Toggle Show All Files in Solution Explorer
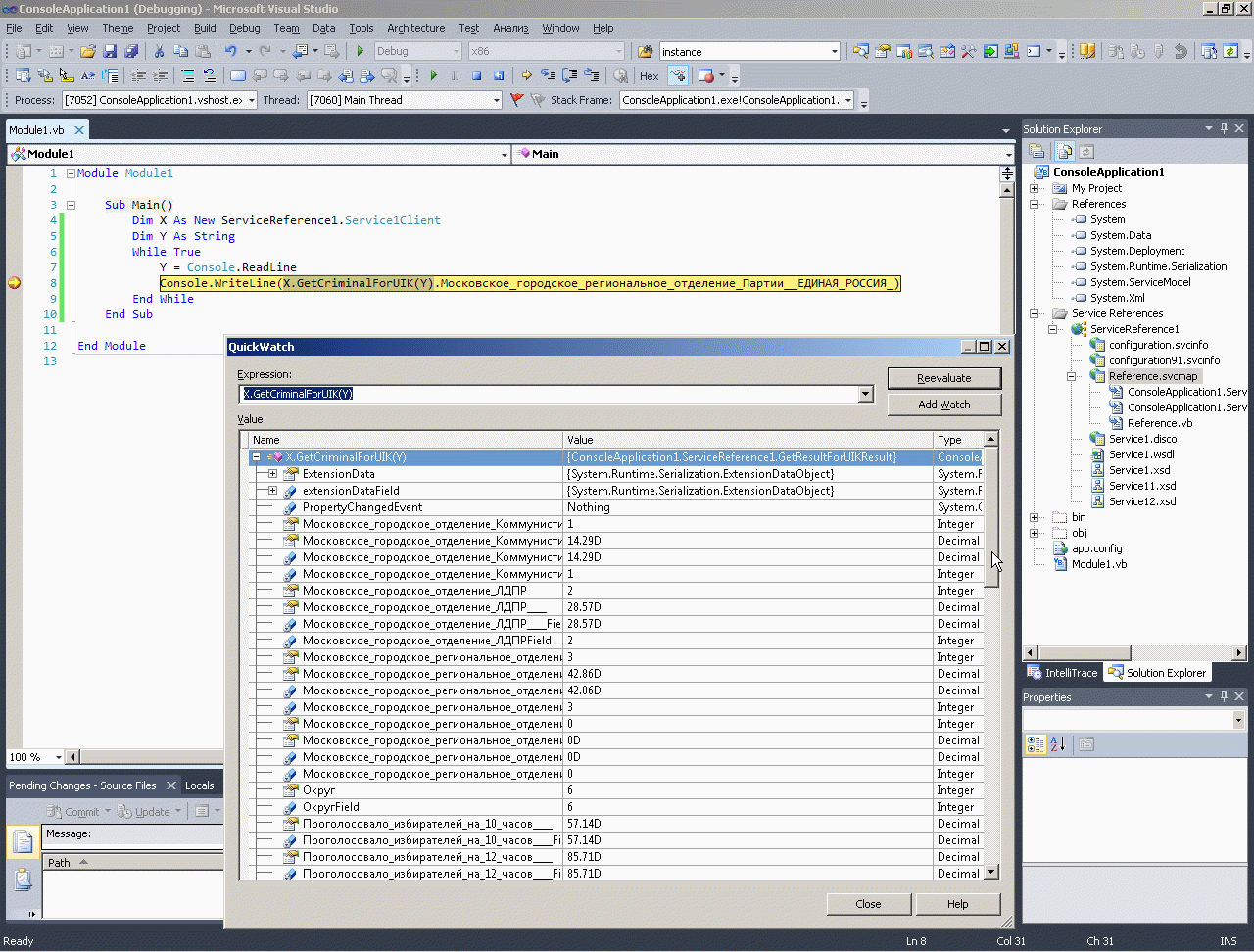The width and height of the screenshot is (1254, 952). pyautogui.click(x=1064, y=151)
